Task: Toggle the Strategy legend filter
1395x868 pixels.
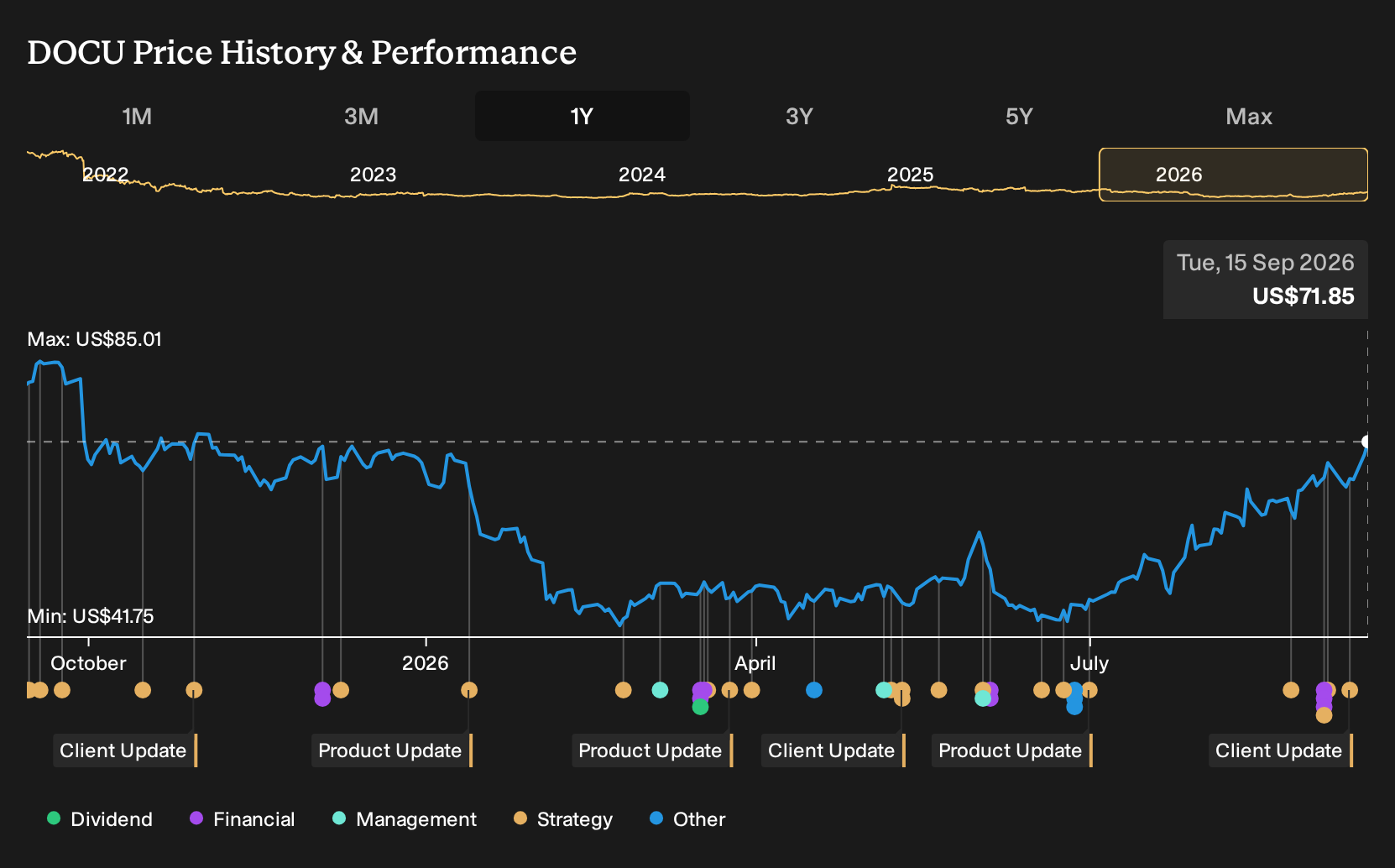Action: pos(563,819)
